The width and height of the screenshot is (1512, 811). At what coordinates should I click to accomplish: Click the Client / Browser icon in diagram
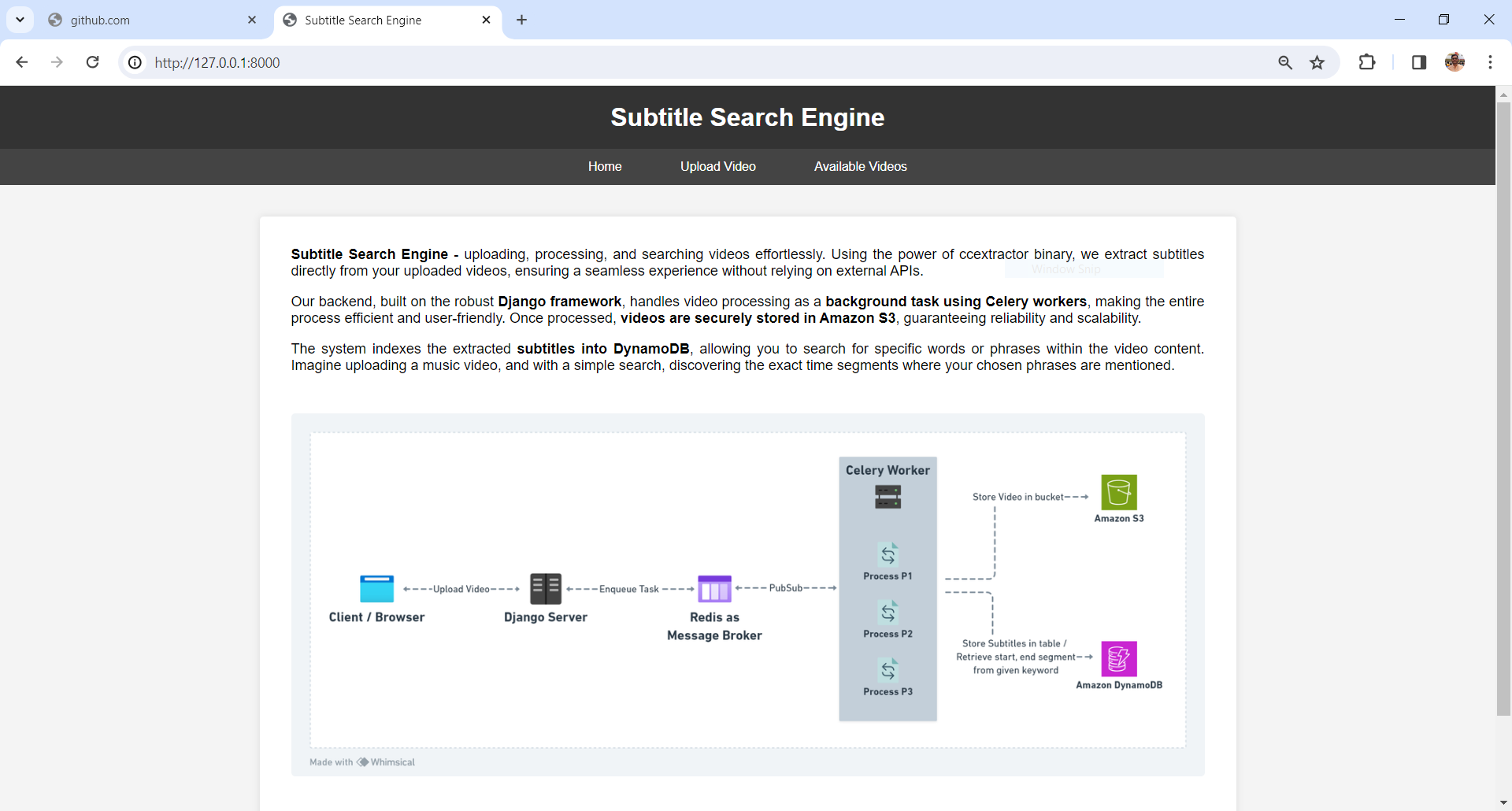[x=376, y=588]
